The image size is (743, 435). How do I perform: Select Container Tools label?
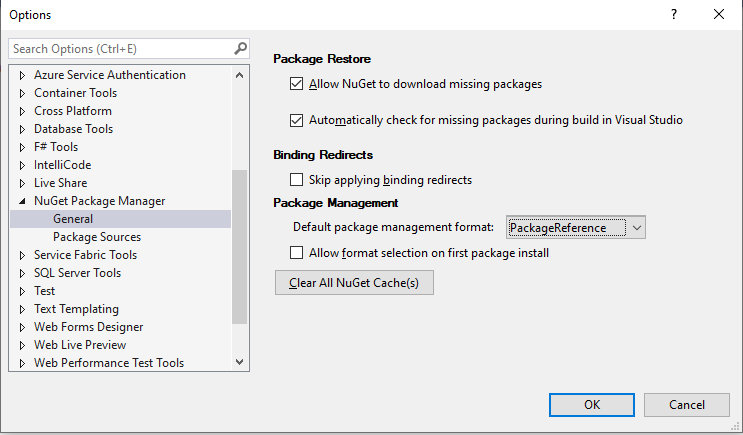click(x=75, y=93)
